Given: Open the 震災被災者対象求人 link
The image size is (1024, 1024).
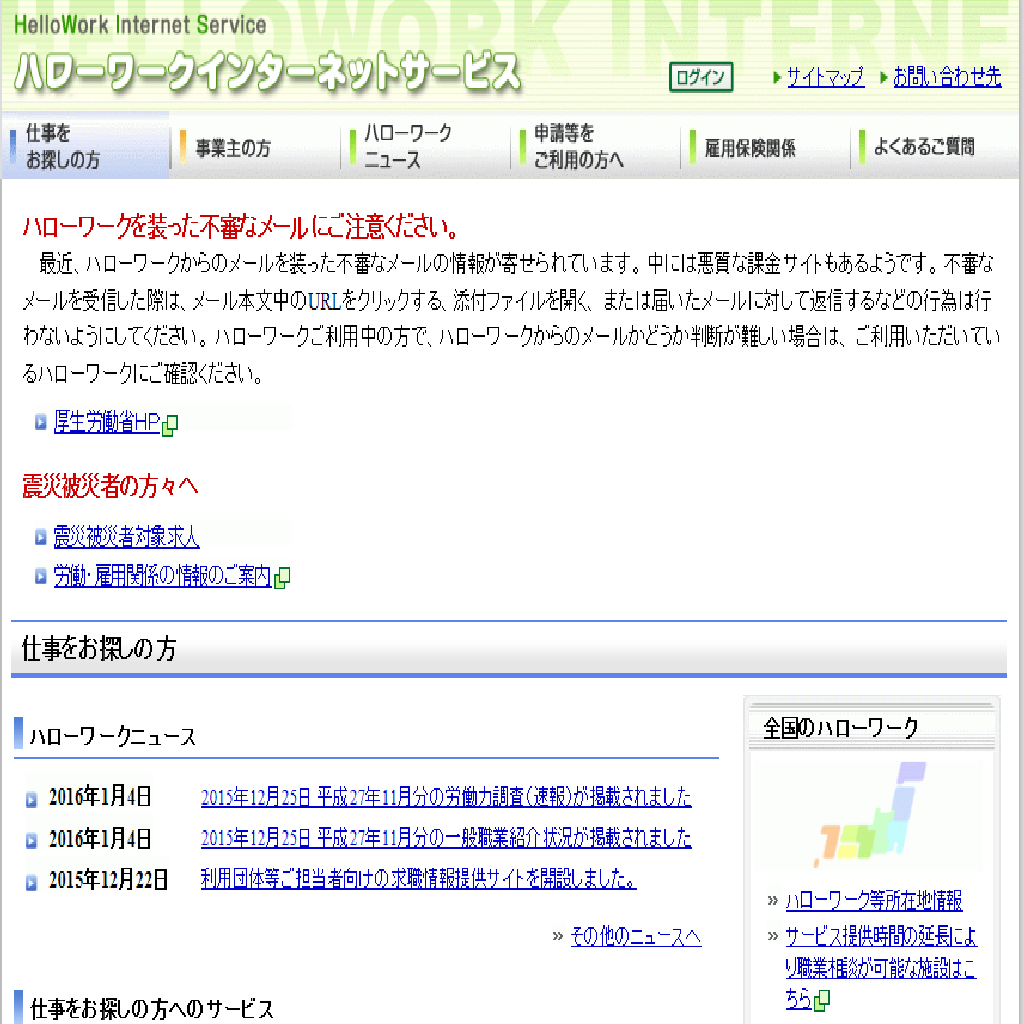Looking at the screenshot, I should (x=126, y=537).
